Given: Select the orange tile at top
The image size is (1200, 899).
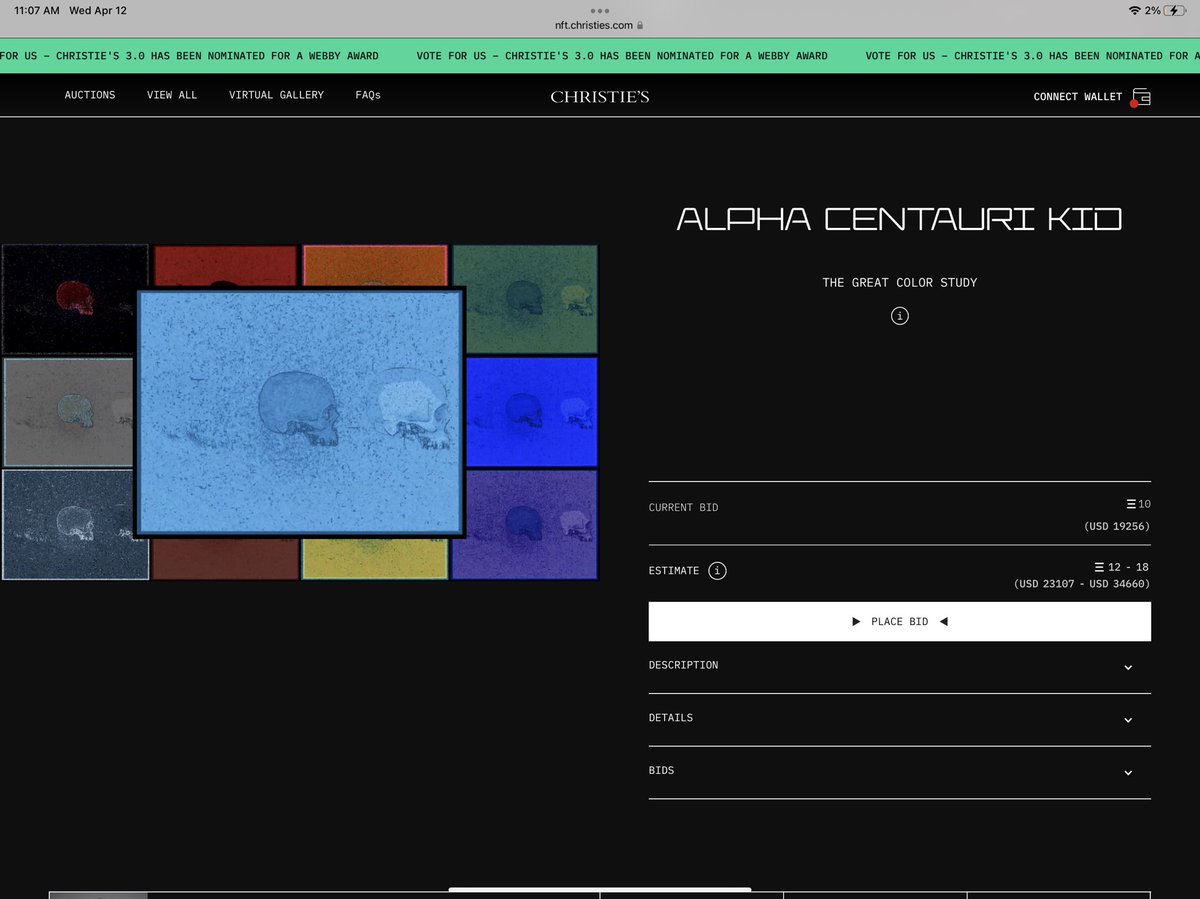Looking at the screenshot, I should [375, 265].
